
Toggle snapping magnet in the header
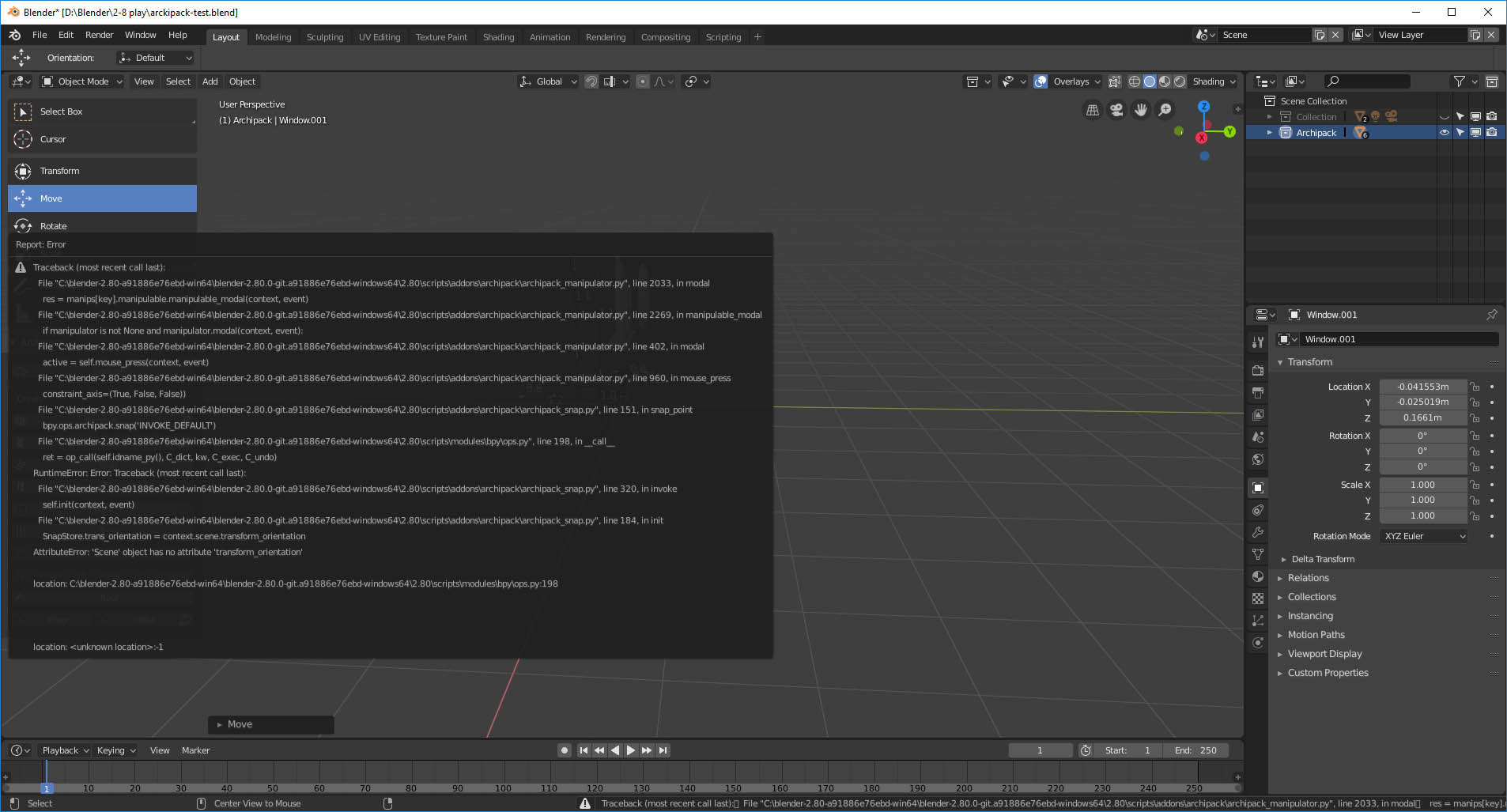tap(591, 81)
